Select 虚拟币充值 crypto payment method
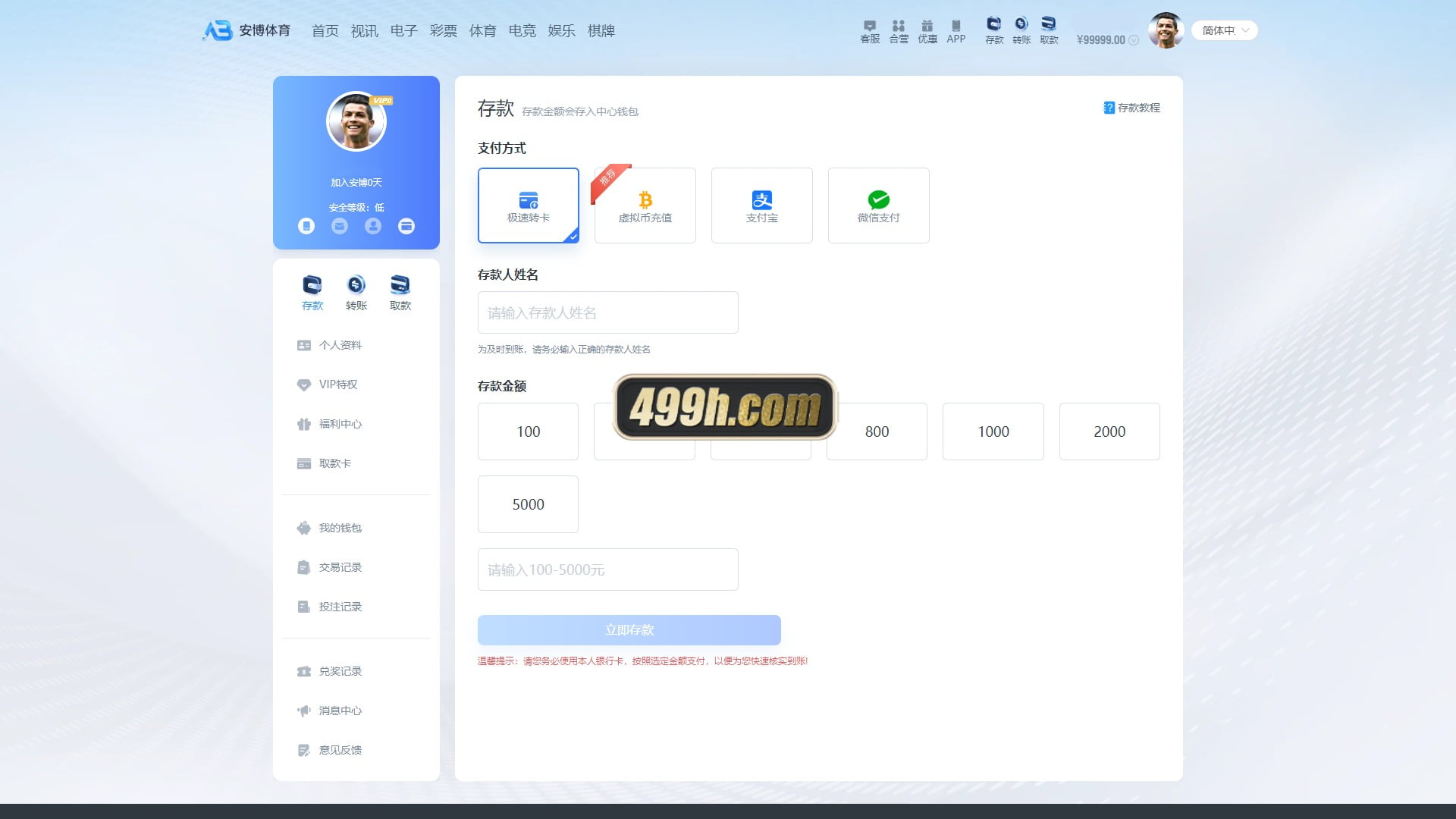Viewport: 1456px width, 819px height. click(645, 206)
